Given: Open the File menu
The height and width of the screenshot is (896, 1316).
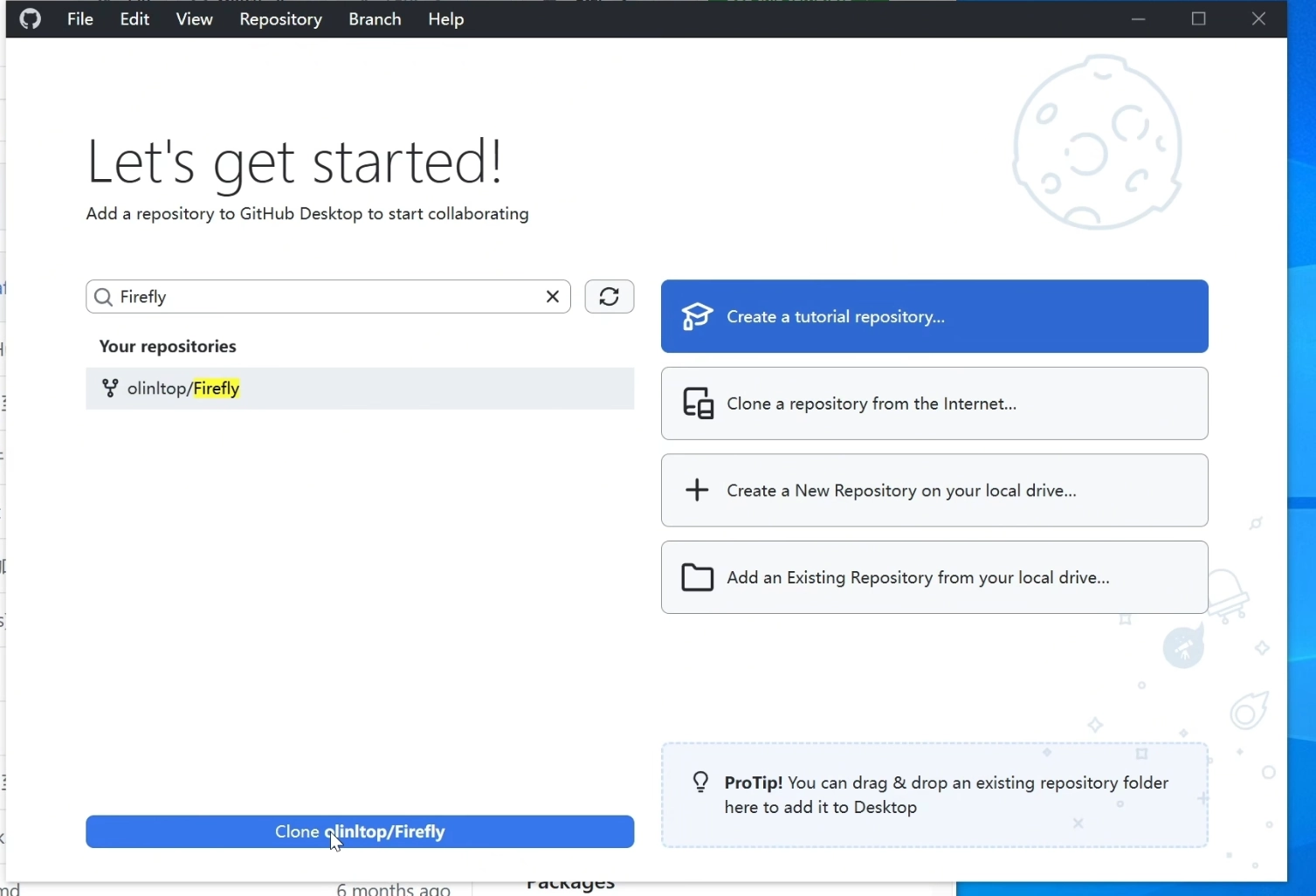Looking at the screenshot, I should point(80,19).
